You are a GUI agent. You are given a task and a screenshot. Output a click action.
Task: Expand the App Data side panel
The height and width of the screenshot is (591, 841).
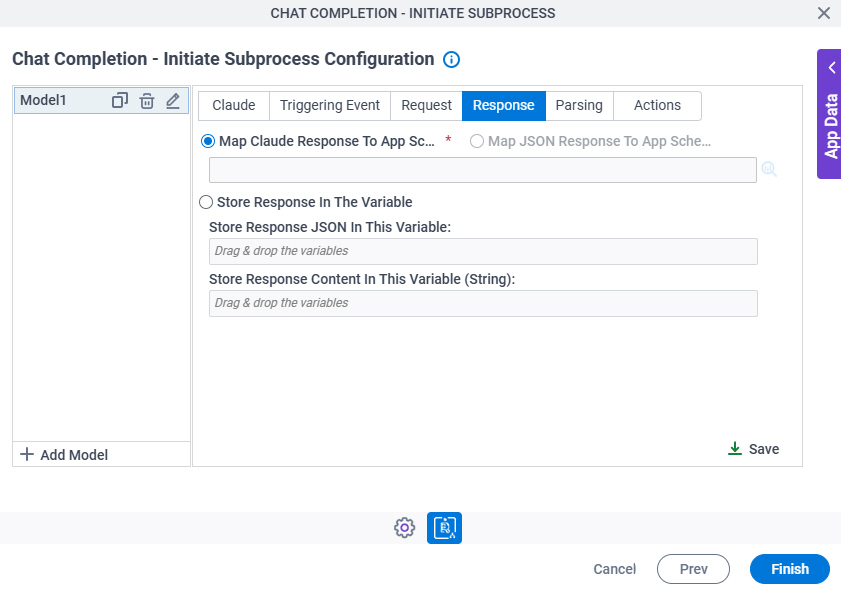coord(832,68)
